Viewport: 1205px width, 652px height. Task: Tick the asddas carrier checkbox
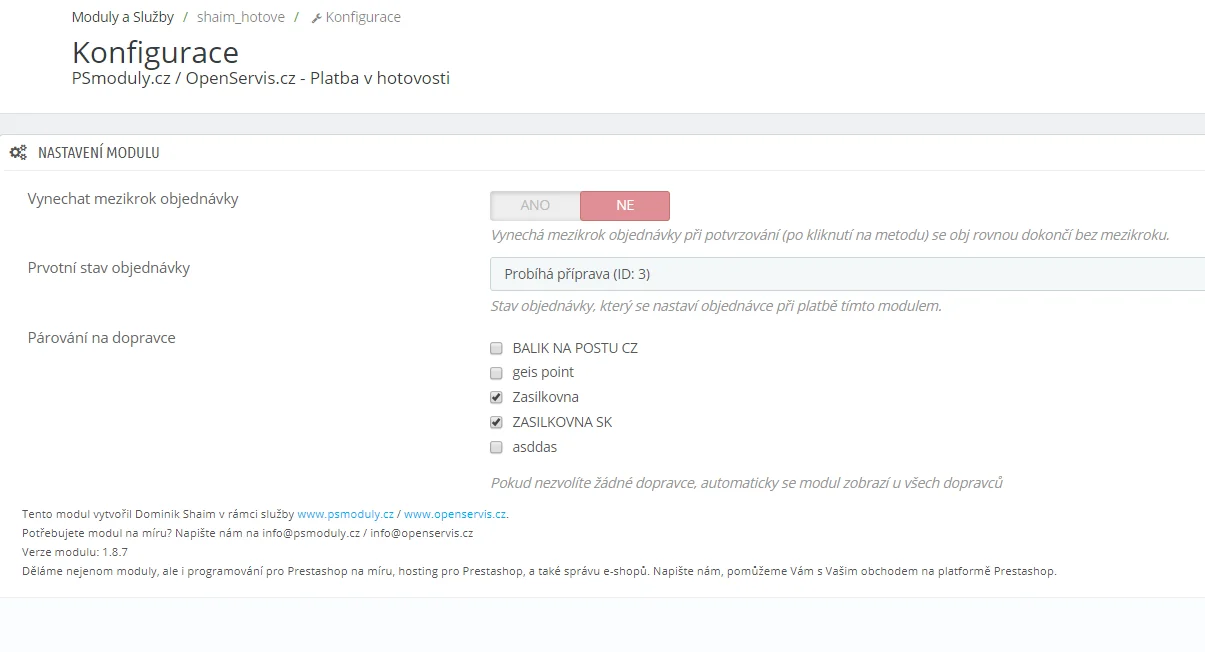496,447
